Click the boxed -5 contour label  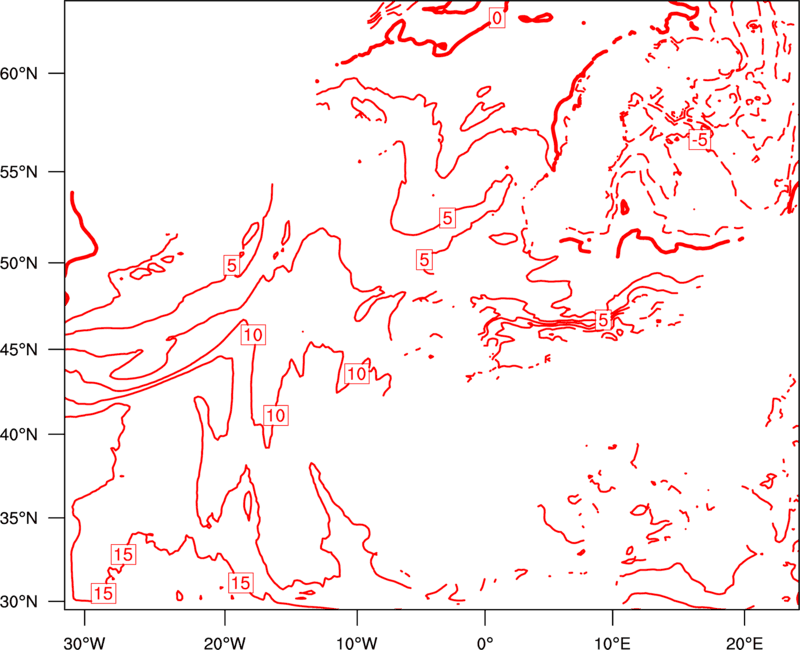699,139
